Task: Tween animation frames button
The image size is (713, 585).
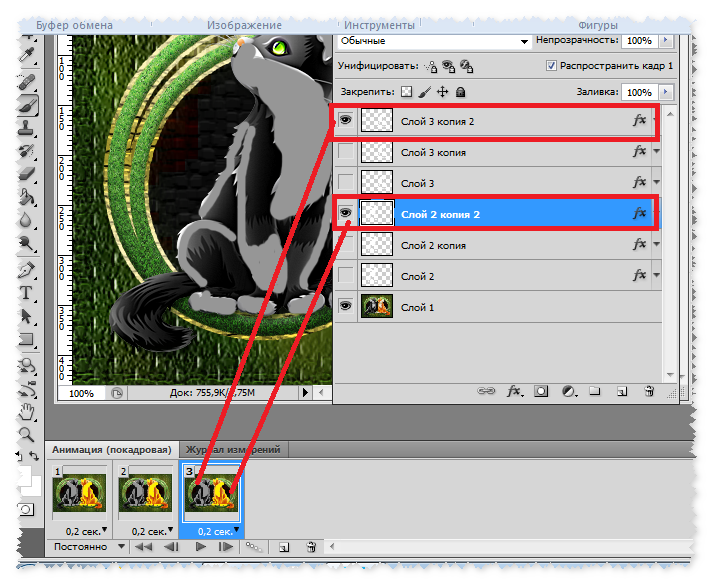Action: pyautogui.click(x=253, y=546)
